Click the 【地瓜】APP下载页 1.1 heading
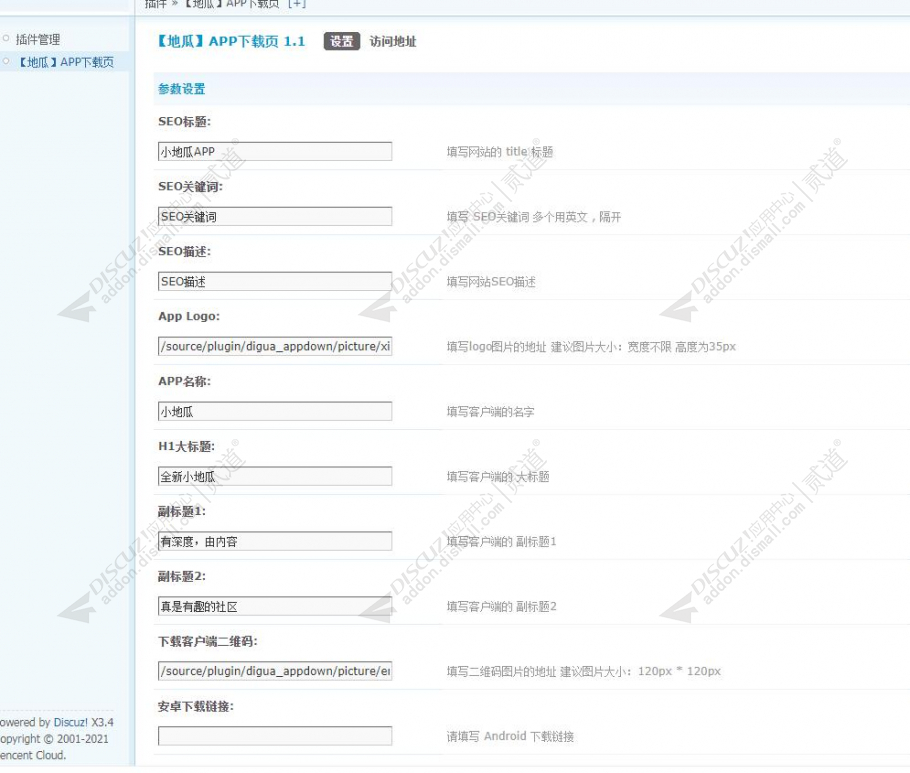The height and width of the screenshot is (773, 910). coord(230,41)
